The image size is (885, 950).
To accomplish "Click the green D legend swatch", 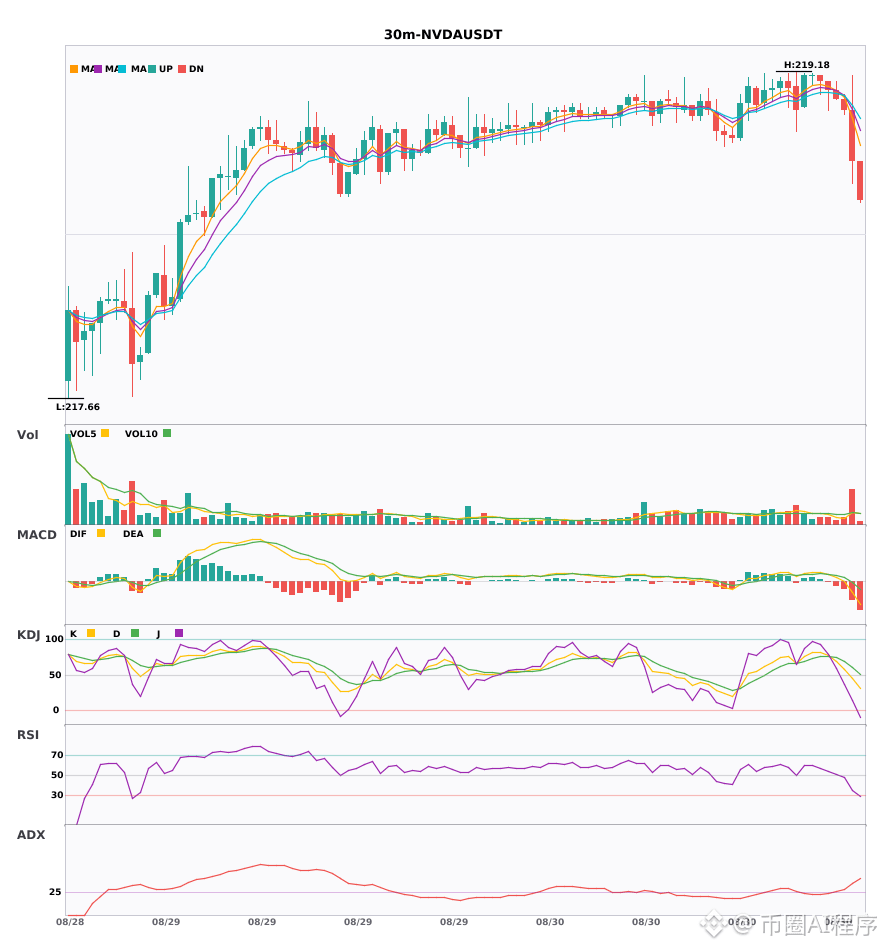I will click(x=135, y=633).
